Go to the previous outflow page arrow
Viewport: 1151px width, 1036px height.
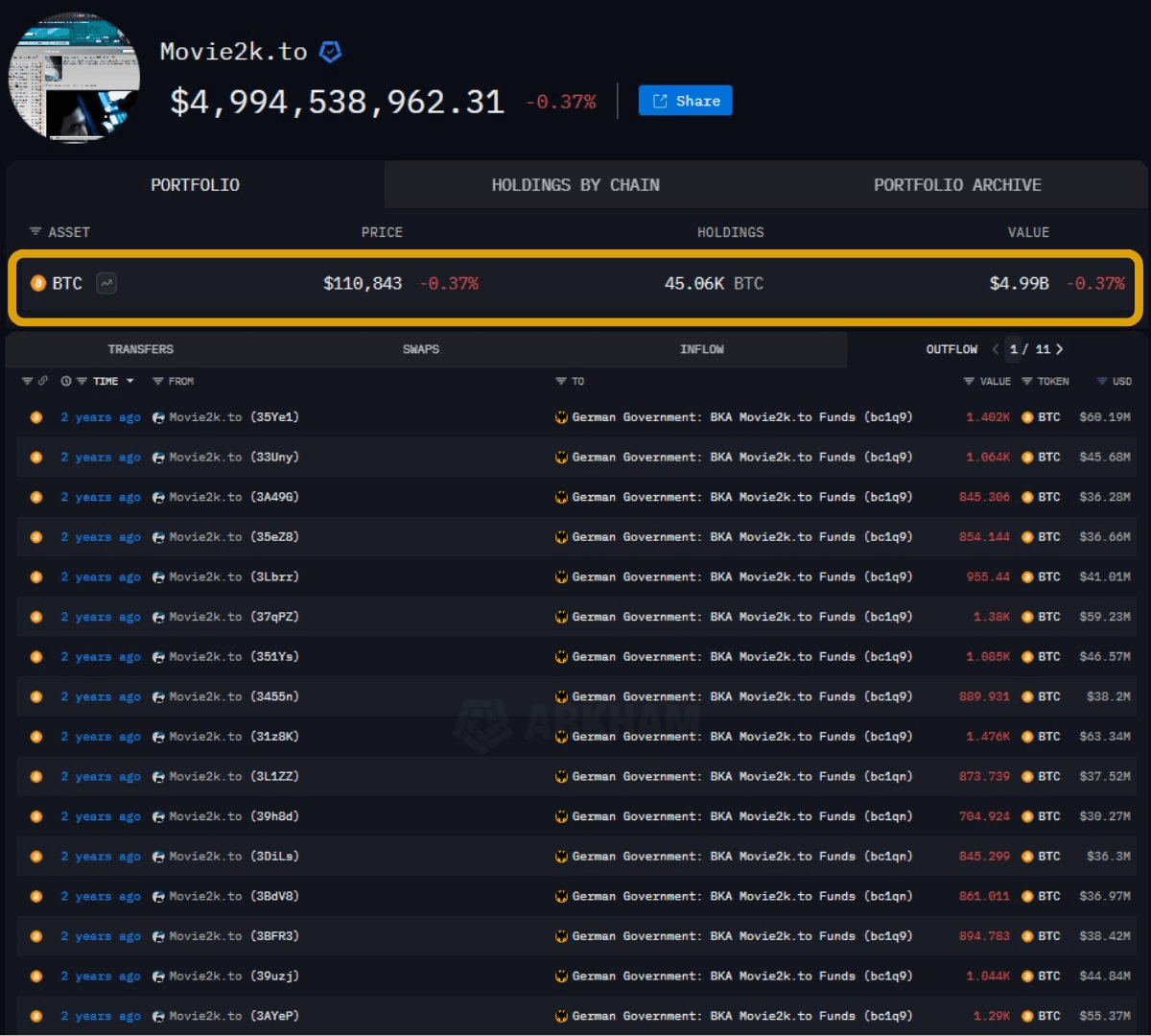[x=996, y=349]
